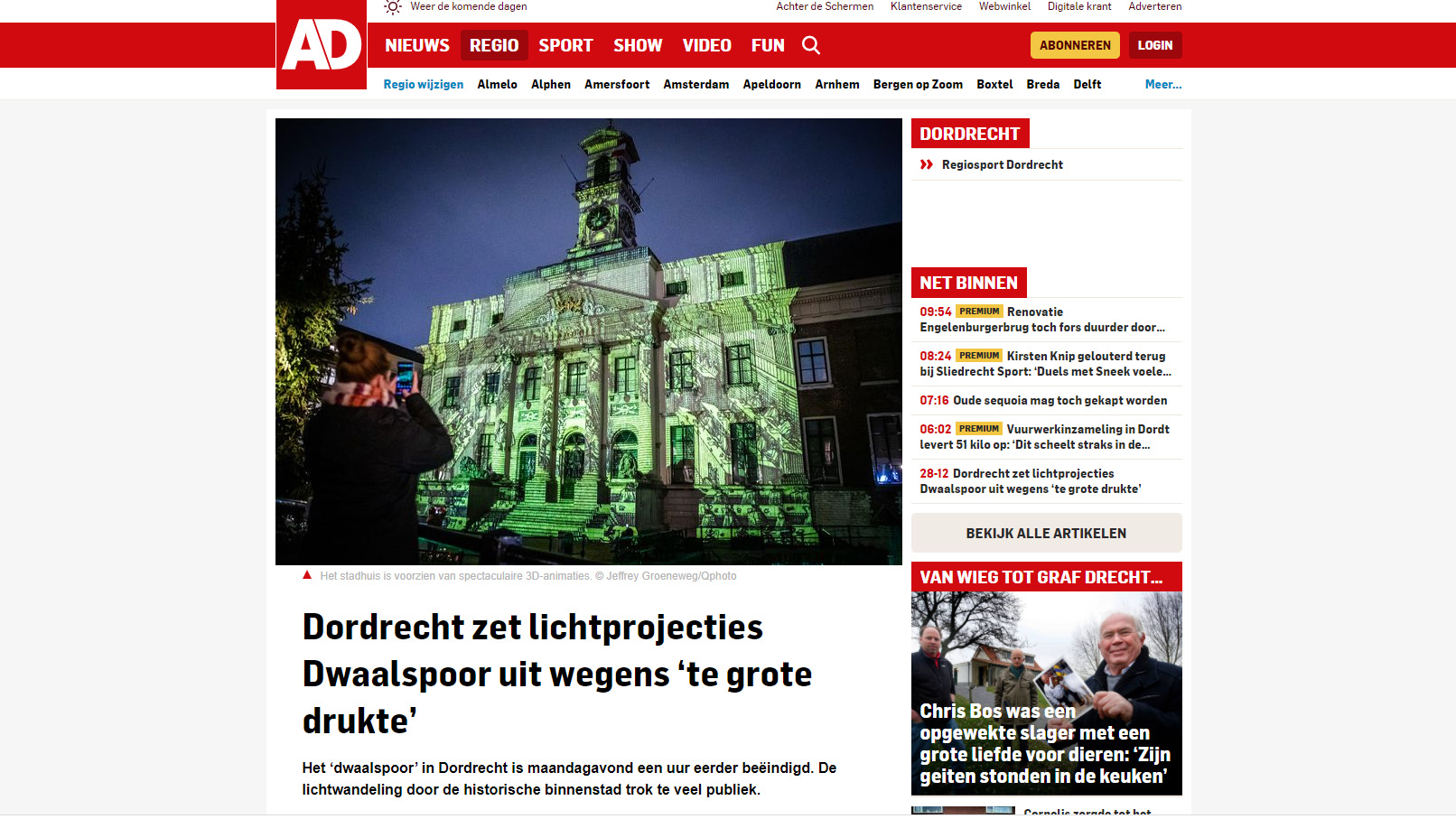Image resolution: width=1456 pixels, height=819 pixels.
Task: Click the ABONNEREN button
Action: coord(1075,45)
